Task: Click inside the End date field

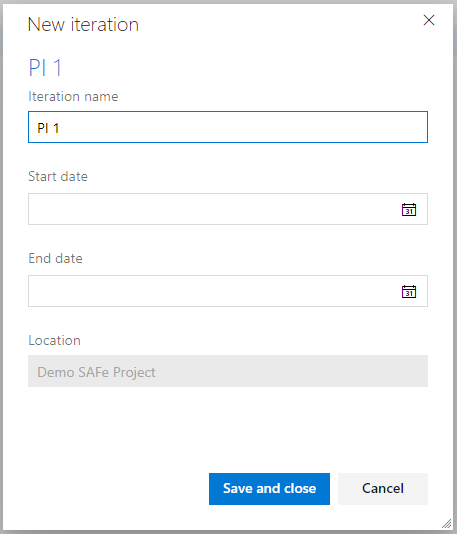Action: point(228,291)
